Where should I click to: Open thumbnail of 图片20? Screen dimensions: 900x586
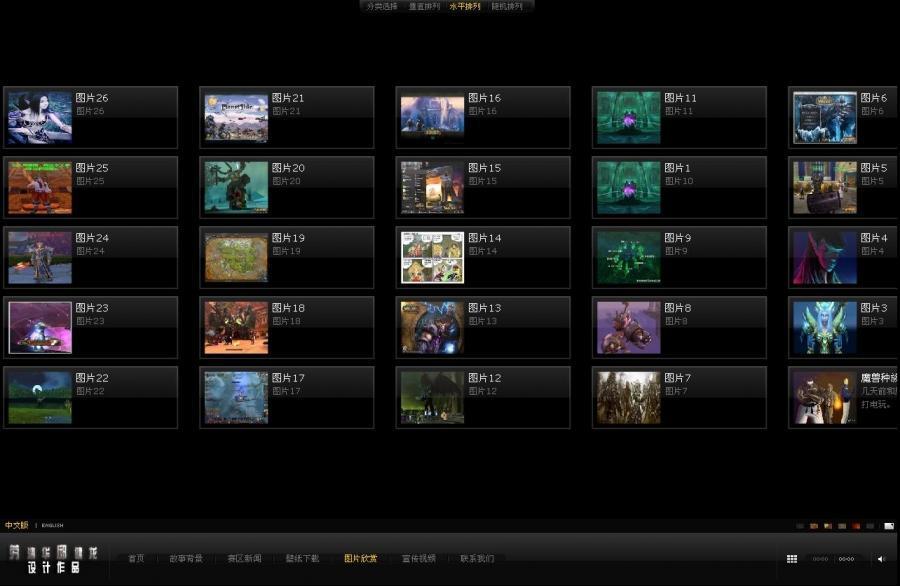pyautogui.click(x=236, y=188)
